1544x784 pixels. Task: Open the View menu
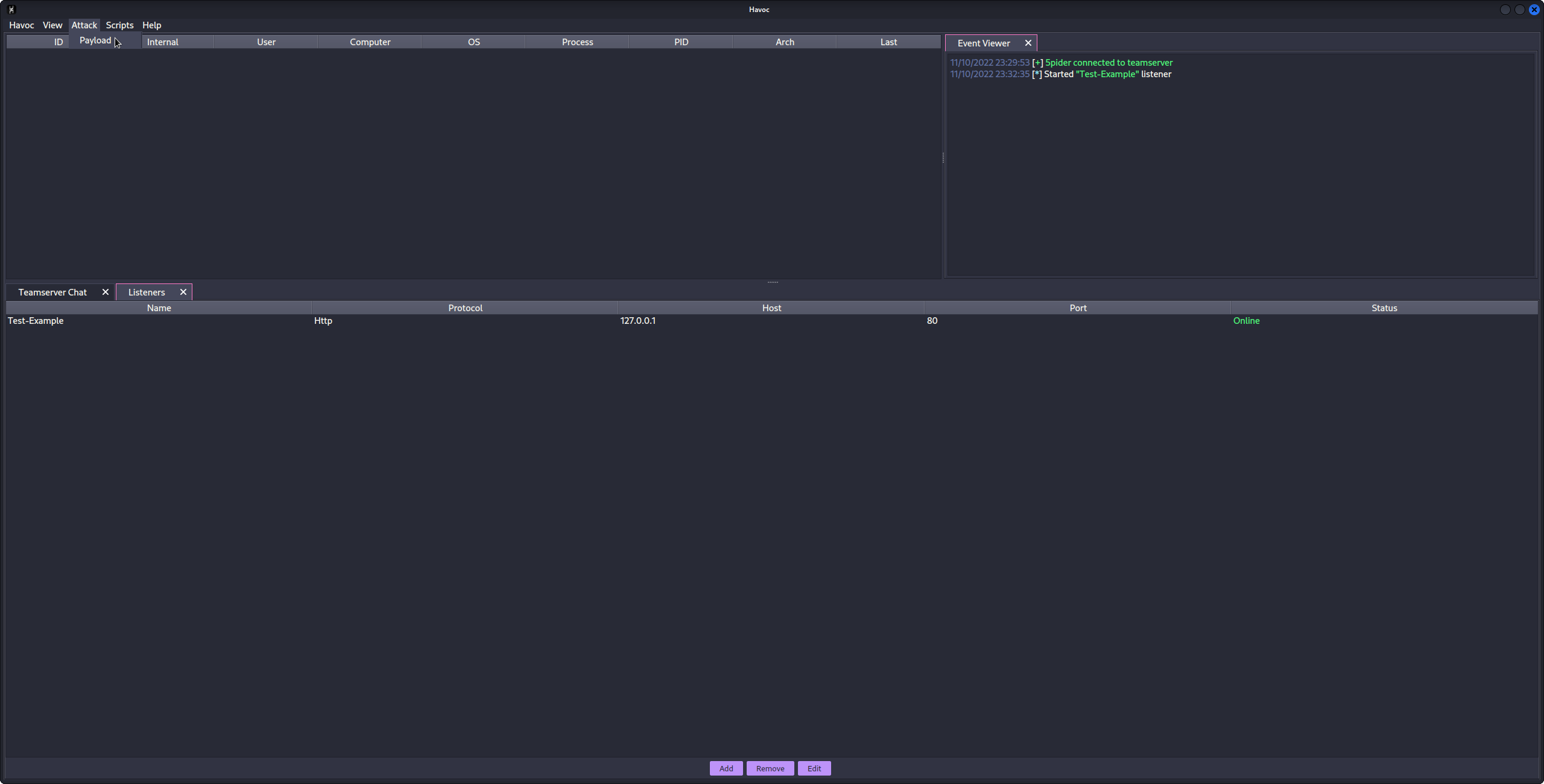click(52, 25)
